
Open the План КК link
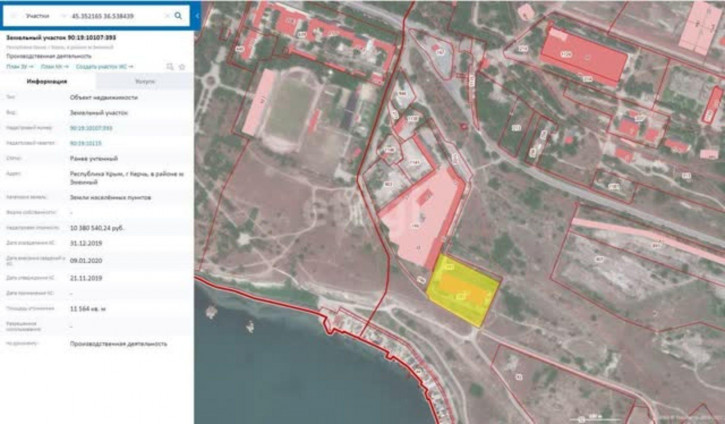tap(55, 67)
